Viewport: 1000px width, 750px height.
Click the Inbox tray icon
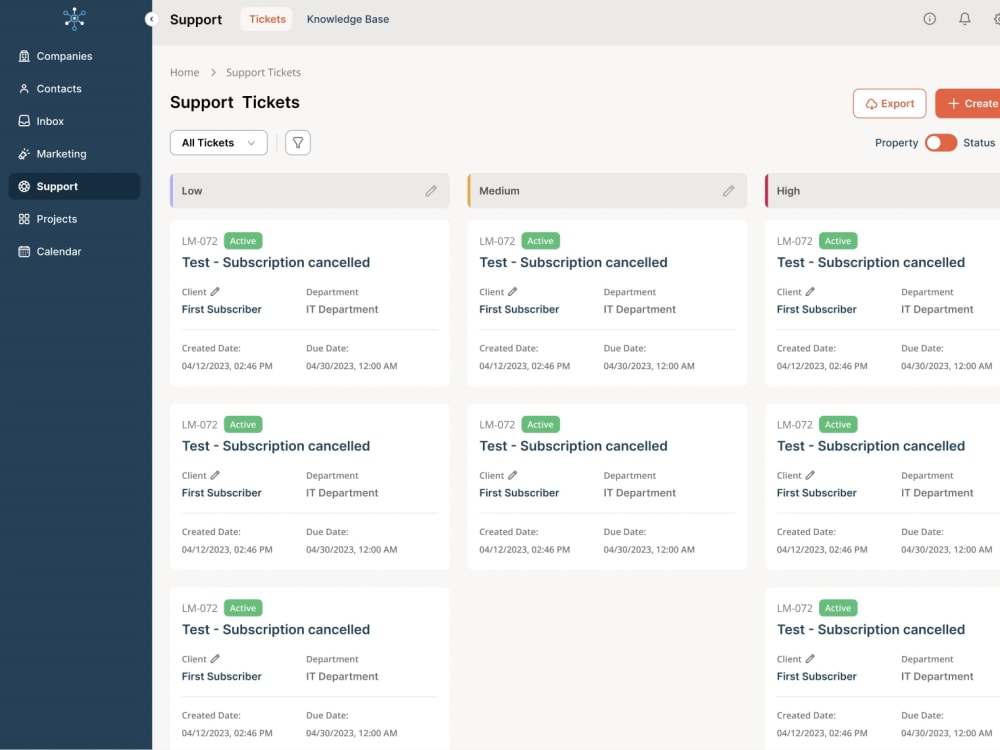coord(24,121)
